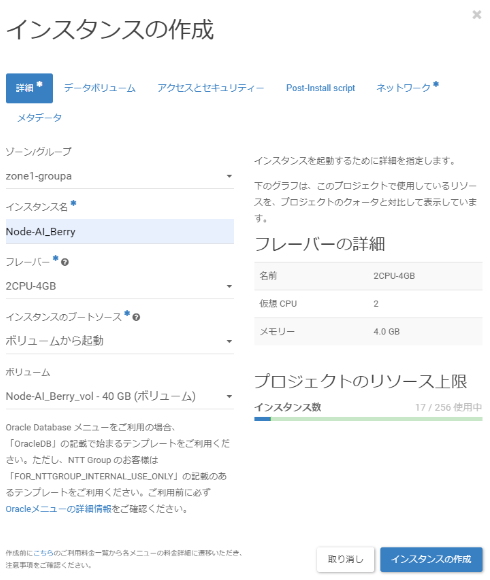Expand the 2CPU-4GB flavor dropdown

pos(120,286)
